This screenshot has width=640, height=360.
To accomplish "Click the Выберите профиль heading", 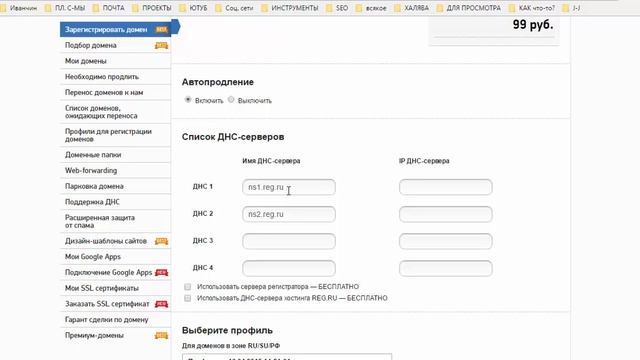I will tap(227, 330).
